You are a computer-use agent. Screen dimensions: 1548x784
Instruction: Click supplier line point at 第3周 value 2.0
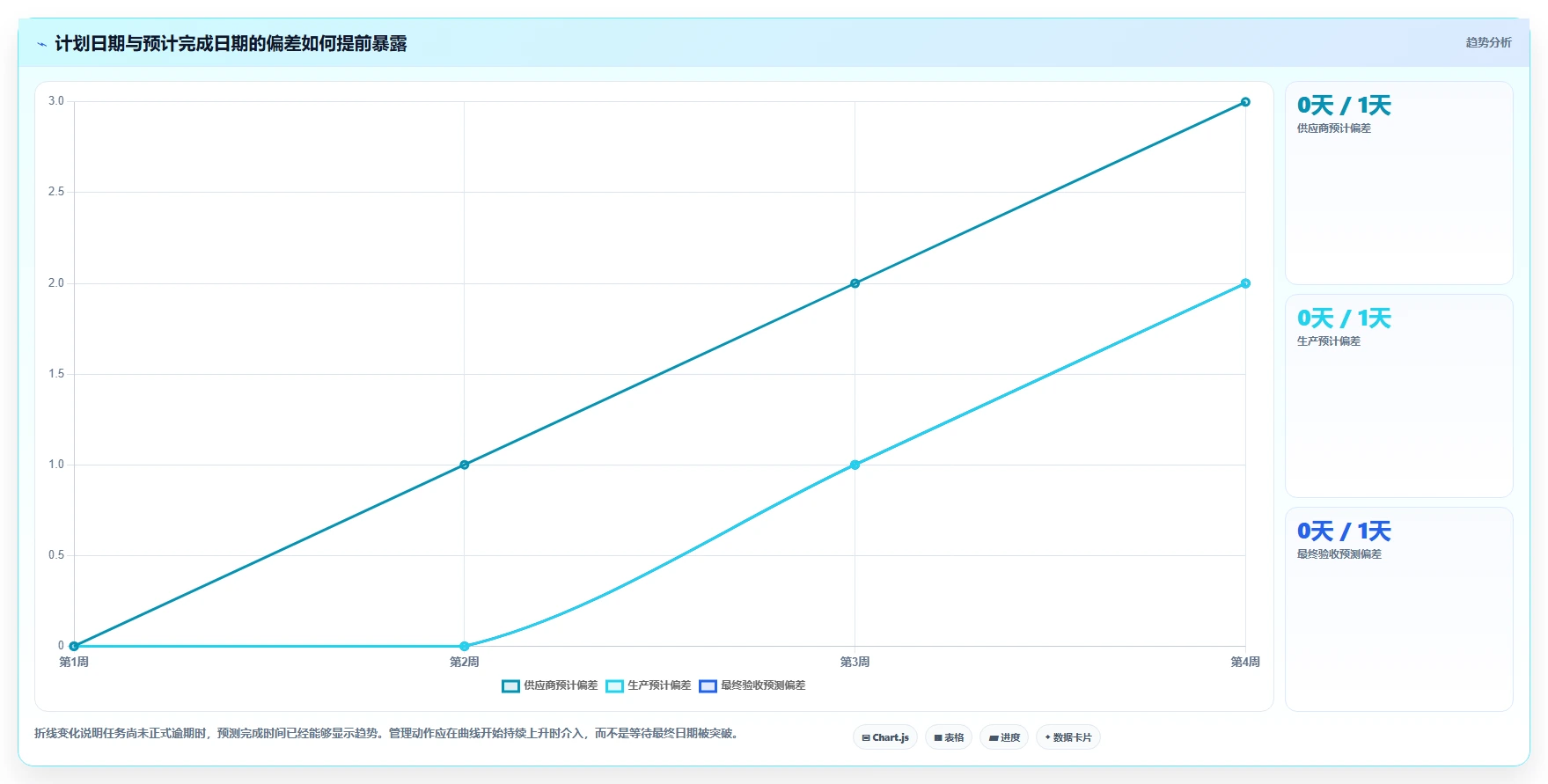[855, 283]
